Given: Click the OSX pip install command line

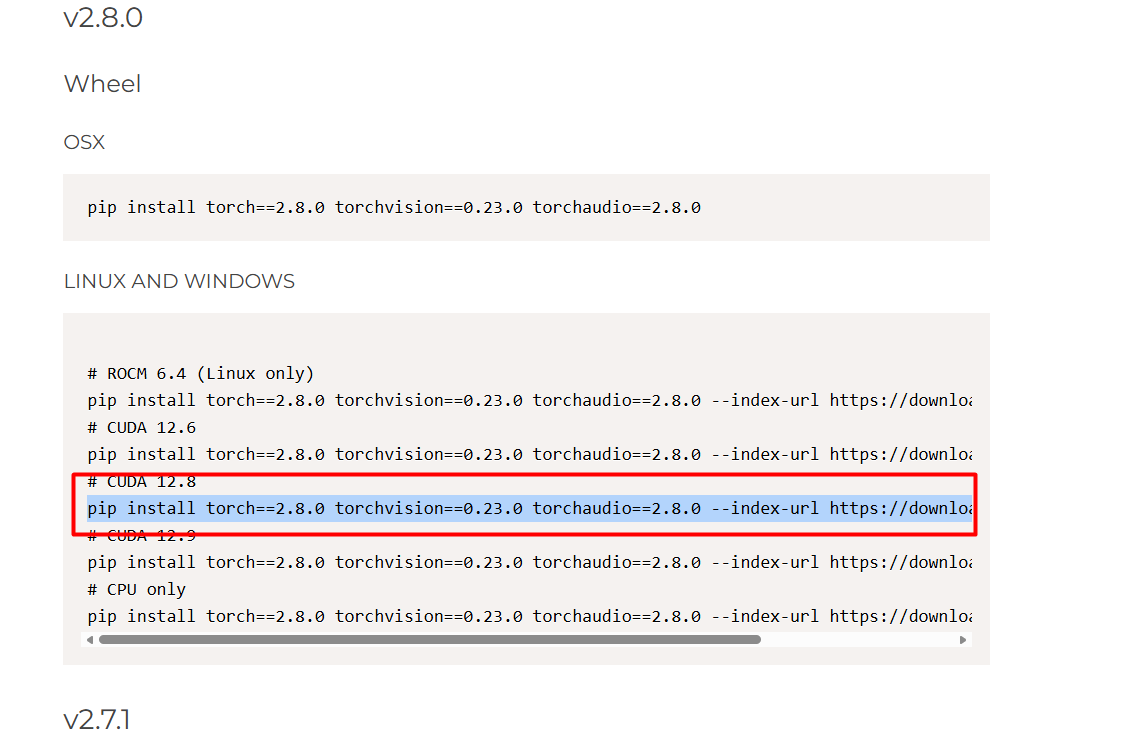Looking at the screenshot, I should tap(393, 207).
